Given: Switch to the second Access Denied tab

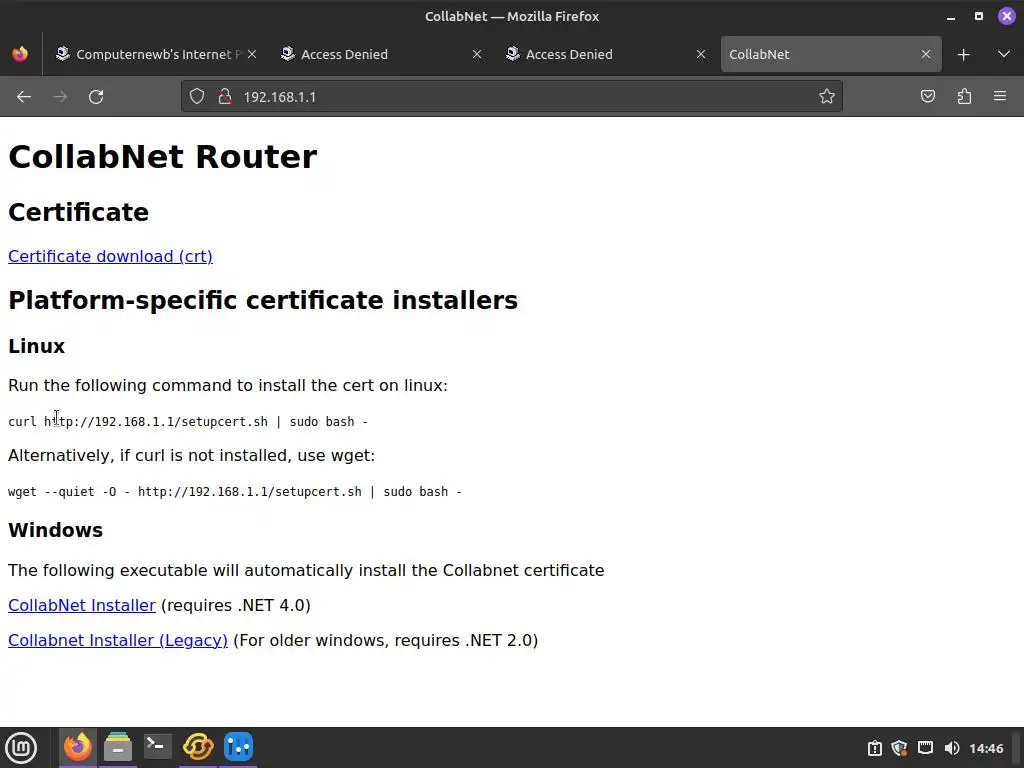Looking at the screenshot, I should click(x=605, y=54).
